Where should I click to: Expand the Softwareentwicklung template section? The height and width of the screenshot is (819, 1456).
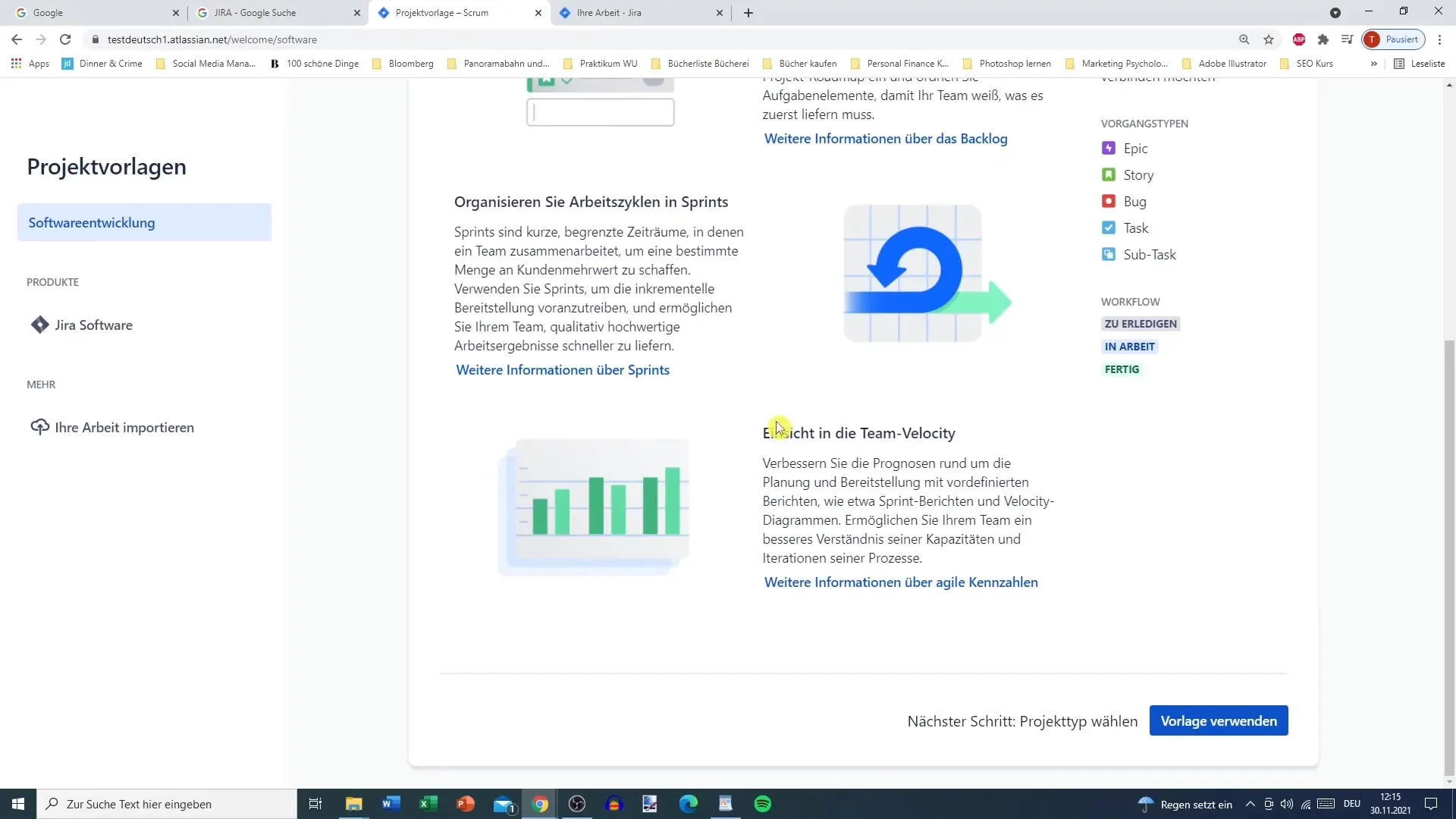[145, 223]
